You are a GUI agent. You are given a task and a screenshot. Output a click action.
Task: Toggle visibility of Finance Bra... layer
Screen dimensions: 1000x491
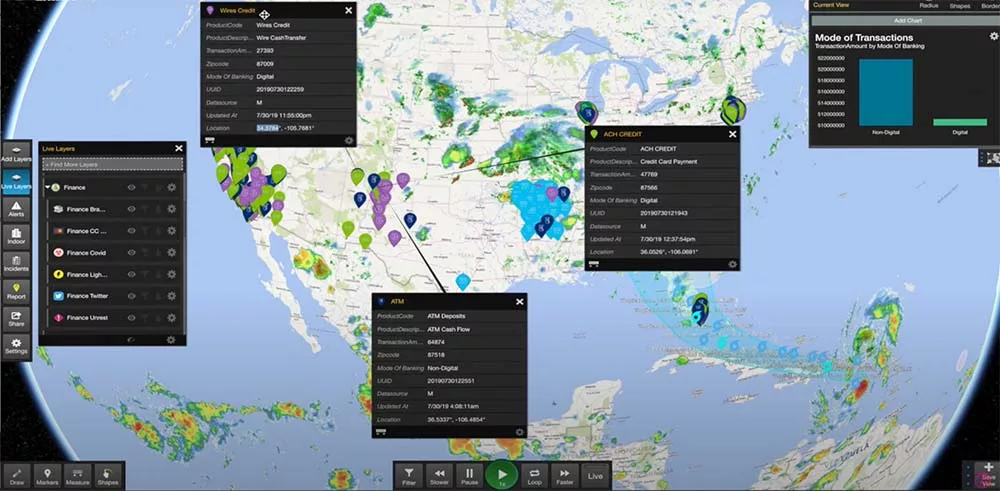(x=131, y=209)
